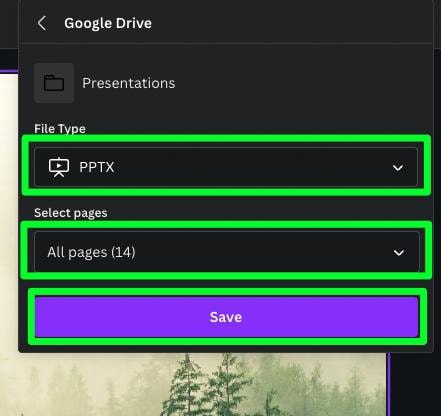Open the File Type dropdown showing PPTX
Viewport: 441px width, 416px height.
point(226,167)
